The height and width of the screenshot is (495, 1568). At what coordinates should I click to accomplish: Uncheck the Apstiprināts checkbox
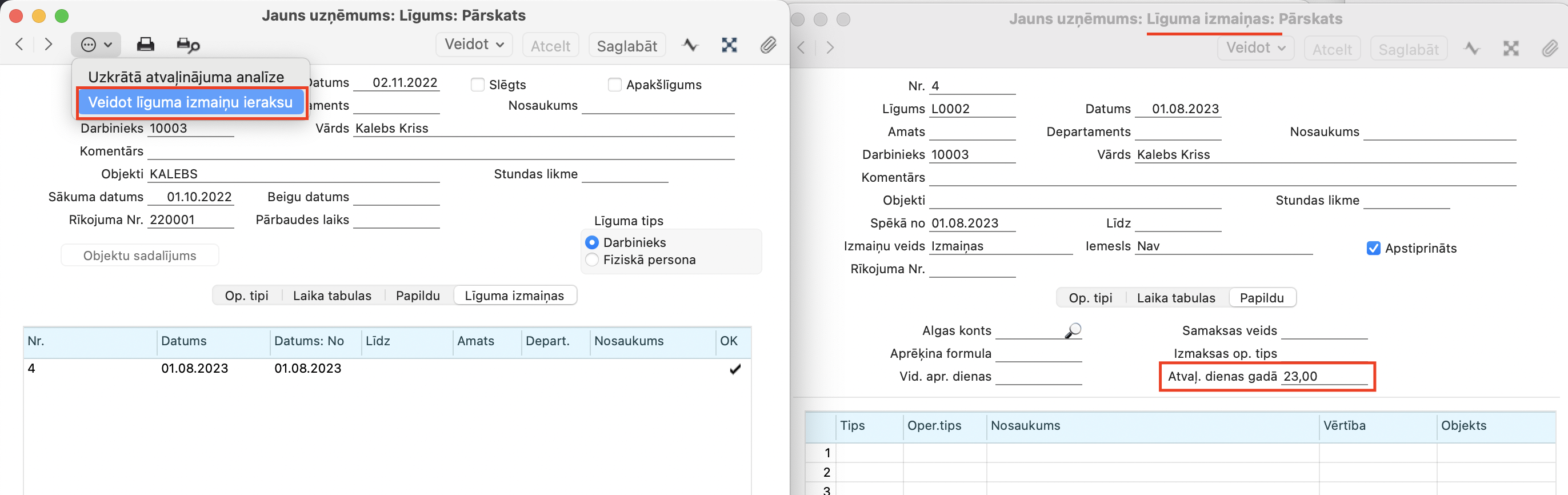(1373, 249)
